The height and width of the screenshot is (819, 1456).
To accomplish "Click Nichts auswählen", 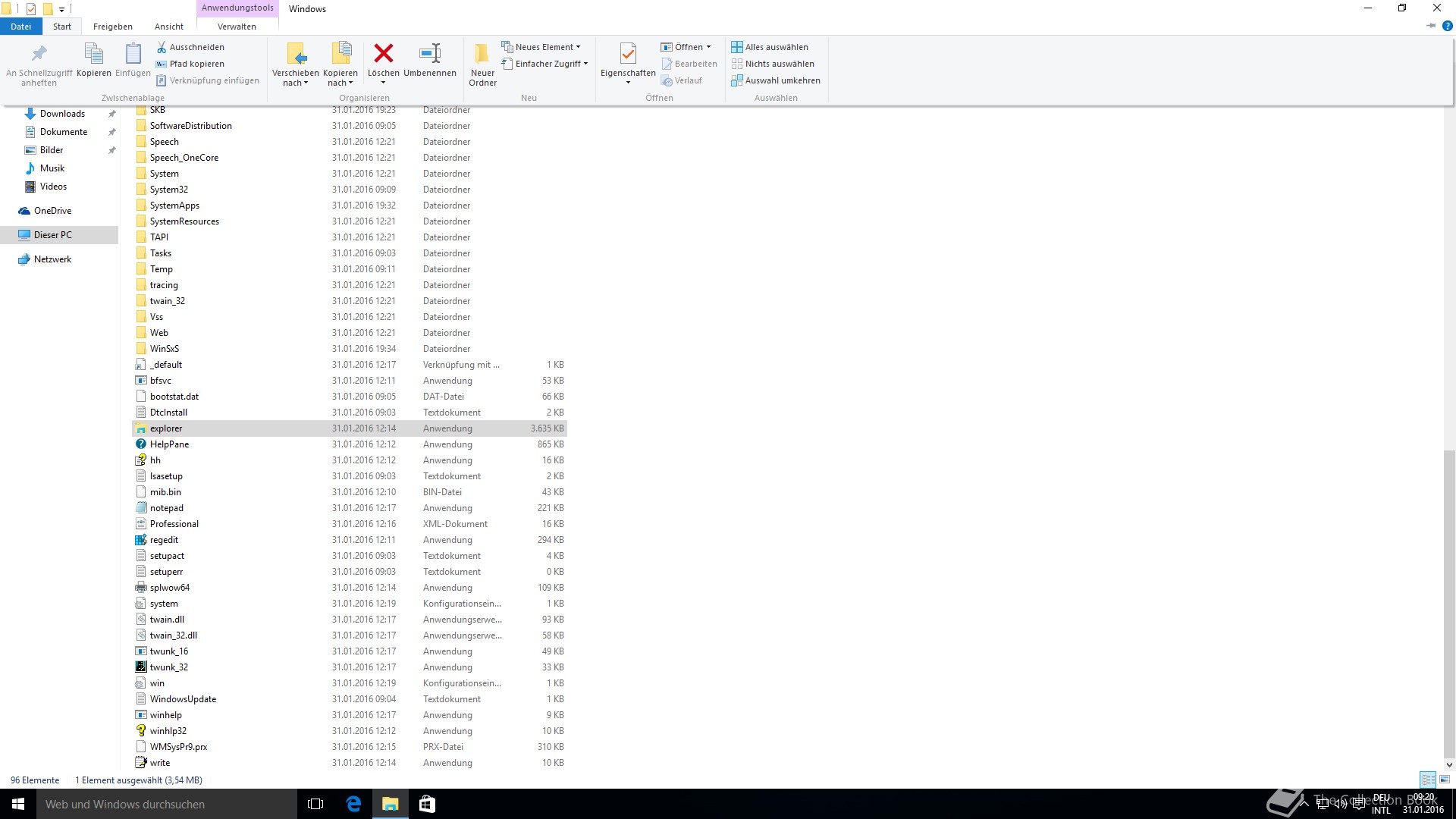I will tap(773, 64).
